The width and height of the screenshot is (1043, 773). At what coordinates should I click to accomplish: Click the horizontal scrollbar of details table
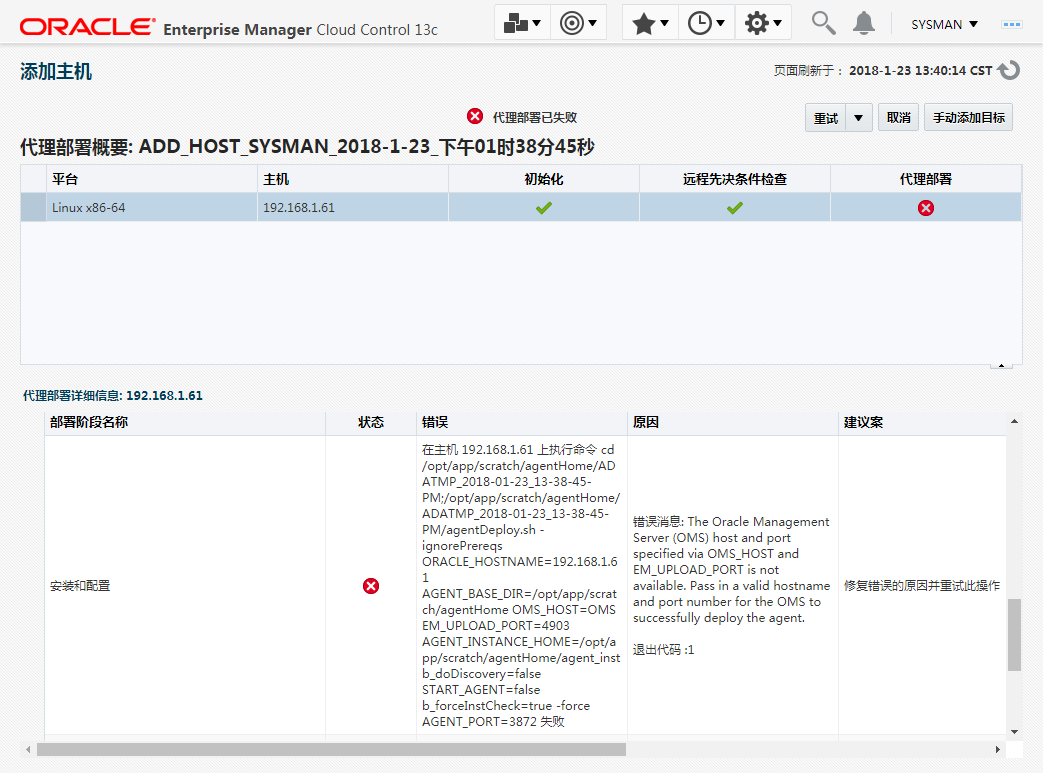330,749
